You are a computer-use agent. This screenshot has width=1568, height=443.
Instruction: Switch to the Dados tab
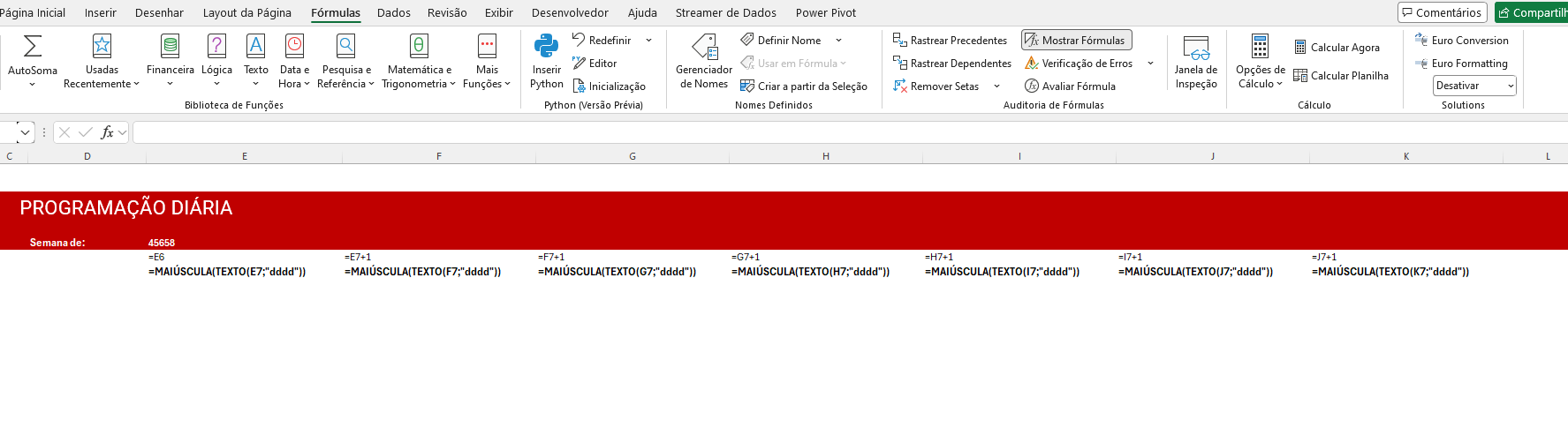[393, 13]
